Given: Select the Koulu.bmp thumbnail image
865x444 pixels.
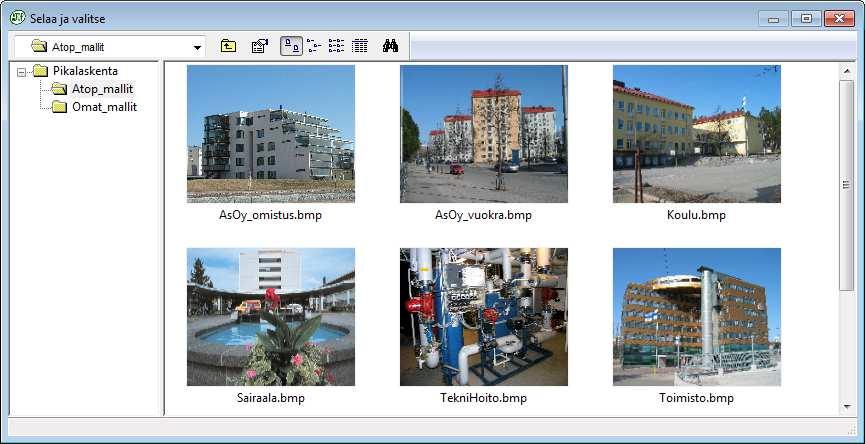Looking at the screenshot, I should coord(697,134).
